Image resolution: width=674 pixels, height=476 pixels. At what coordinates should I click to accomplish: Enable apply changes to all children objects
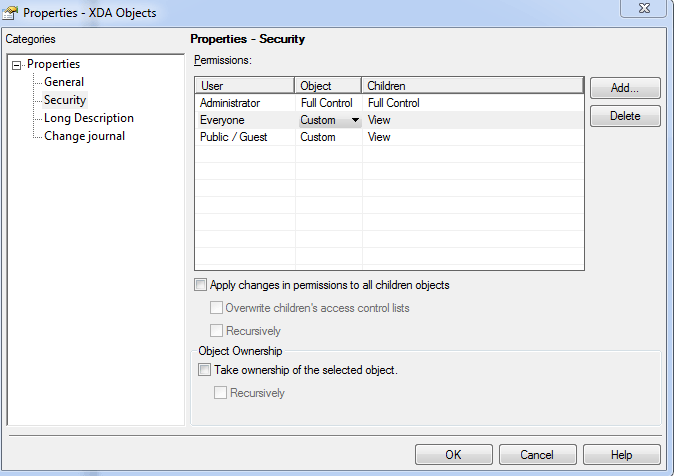[x=202, y=285]
